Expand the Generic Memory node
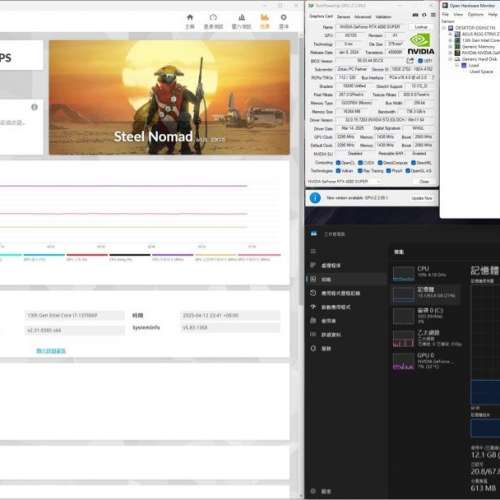500x500 pixels. pyautogui.click(x=450, y=46)
